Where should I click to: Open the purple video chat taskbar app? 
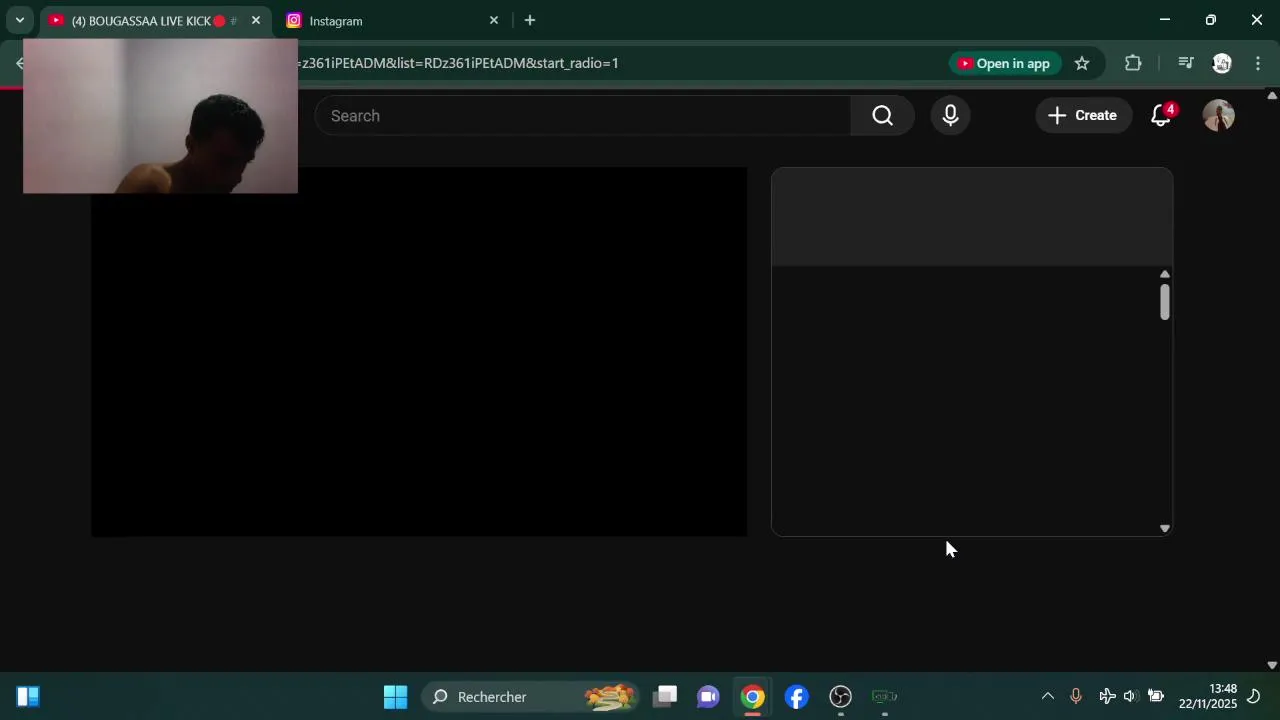[709, 697]
